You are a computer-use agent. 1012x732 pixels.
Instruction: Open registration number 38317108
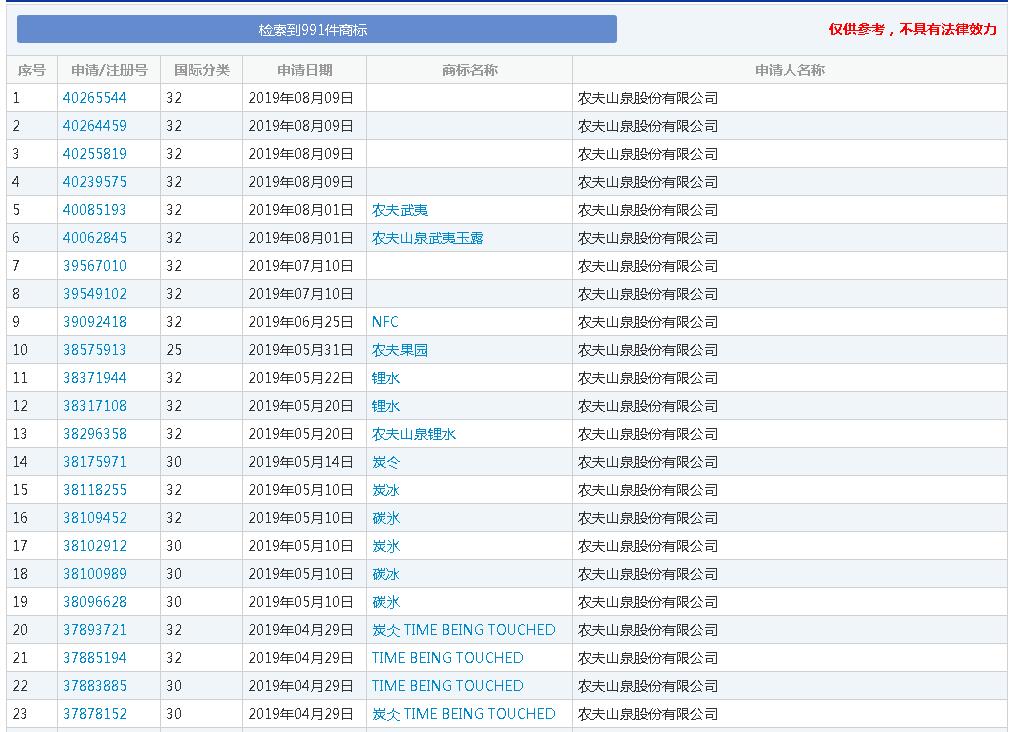click(95, 406)
